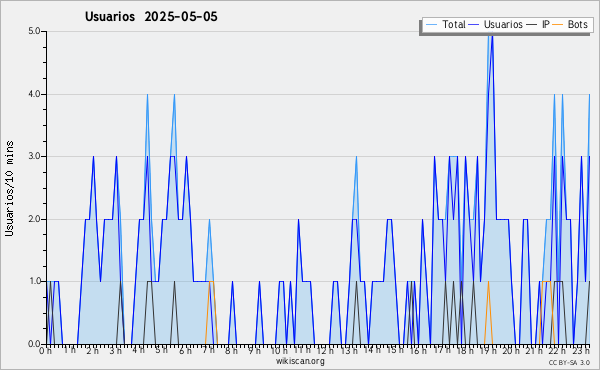Click the '2 h' x-axis label
The image size is (600, 370).
[92, 351]
